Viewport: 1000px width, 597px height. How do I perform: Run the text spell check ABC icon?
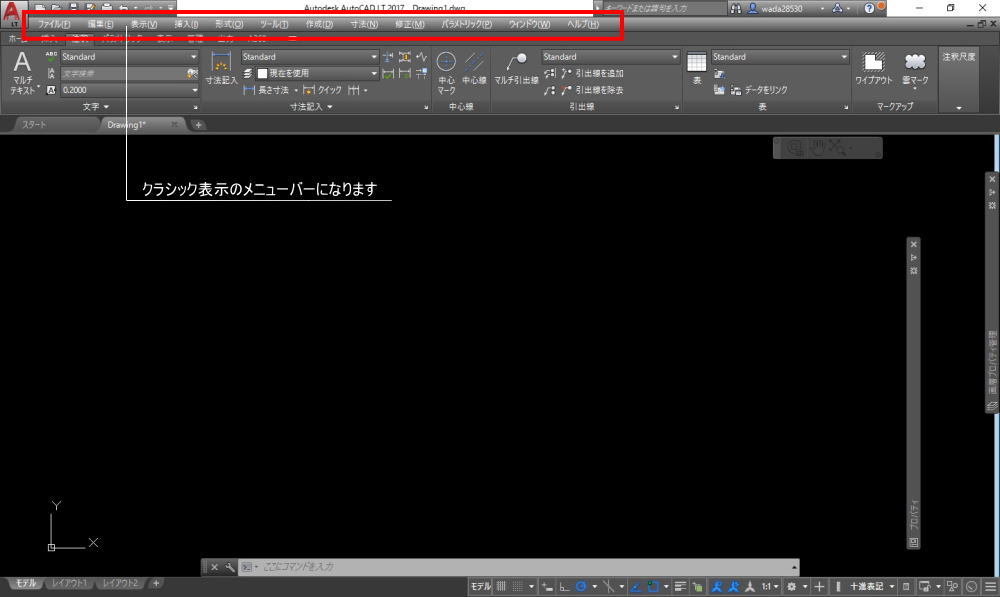(51, 57)
